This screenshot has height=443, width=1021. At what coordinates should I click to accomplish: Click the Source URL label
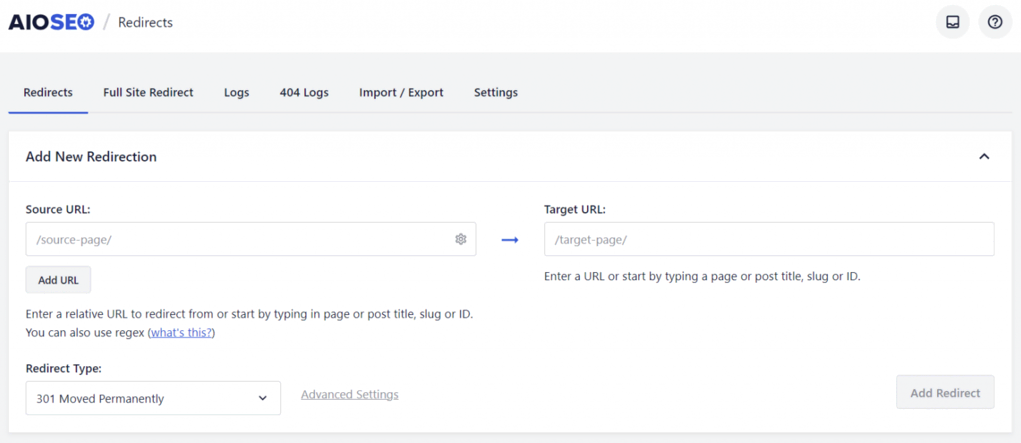(58, 209)
